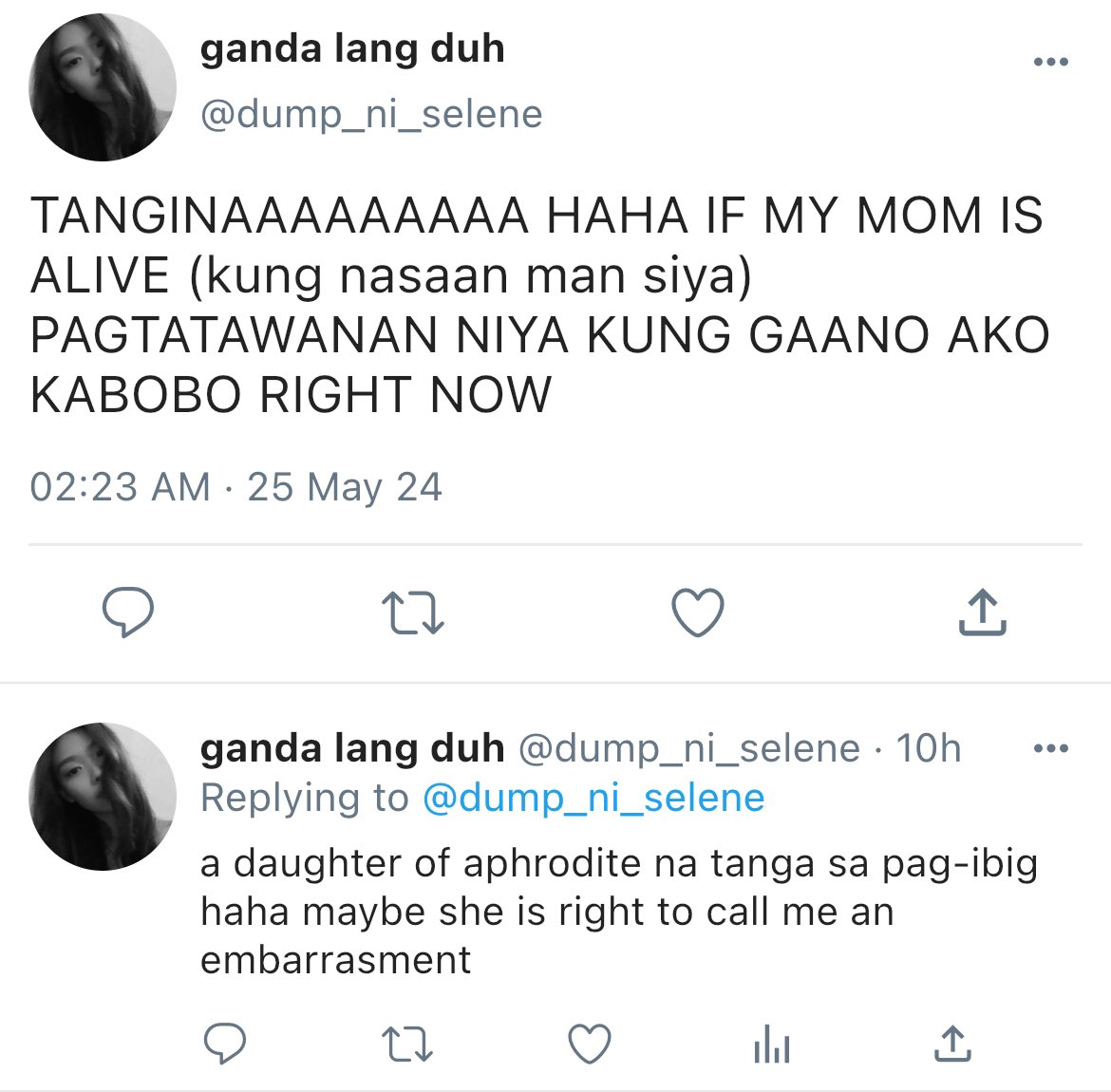Tap the 02:23 AM · 25 May 24 timestamp
This screenshot has width=1111, height=1092.
[x=235, y=487]
